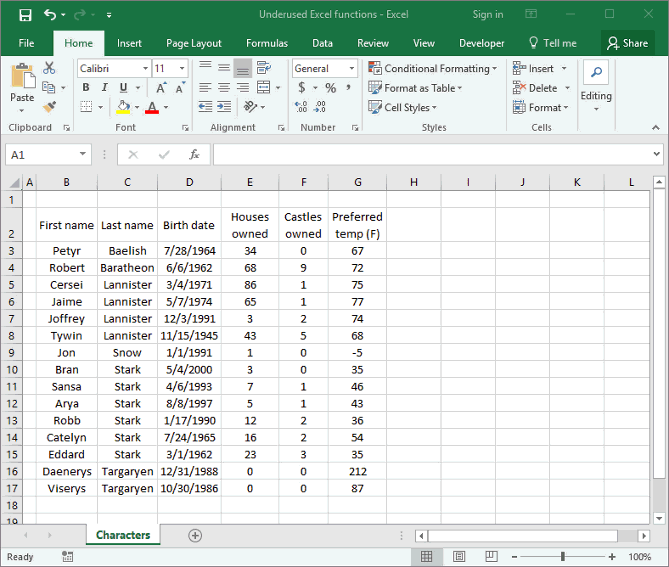This screenshot has width=669, height=567.
Task: Click the Share button
Action: point(627,43)
